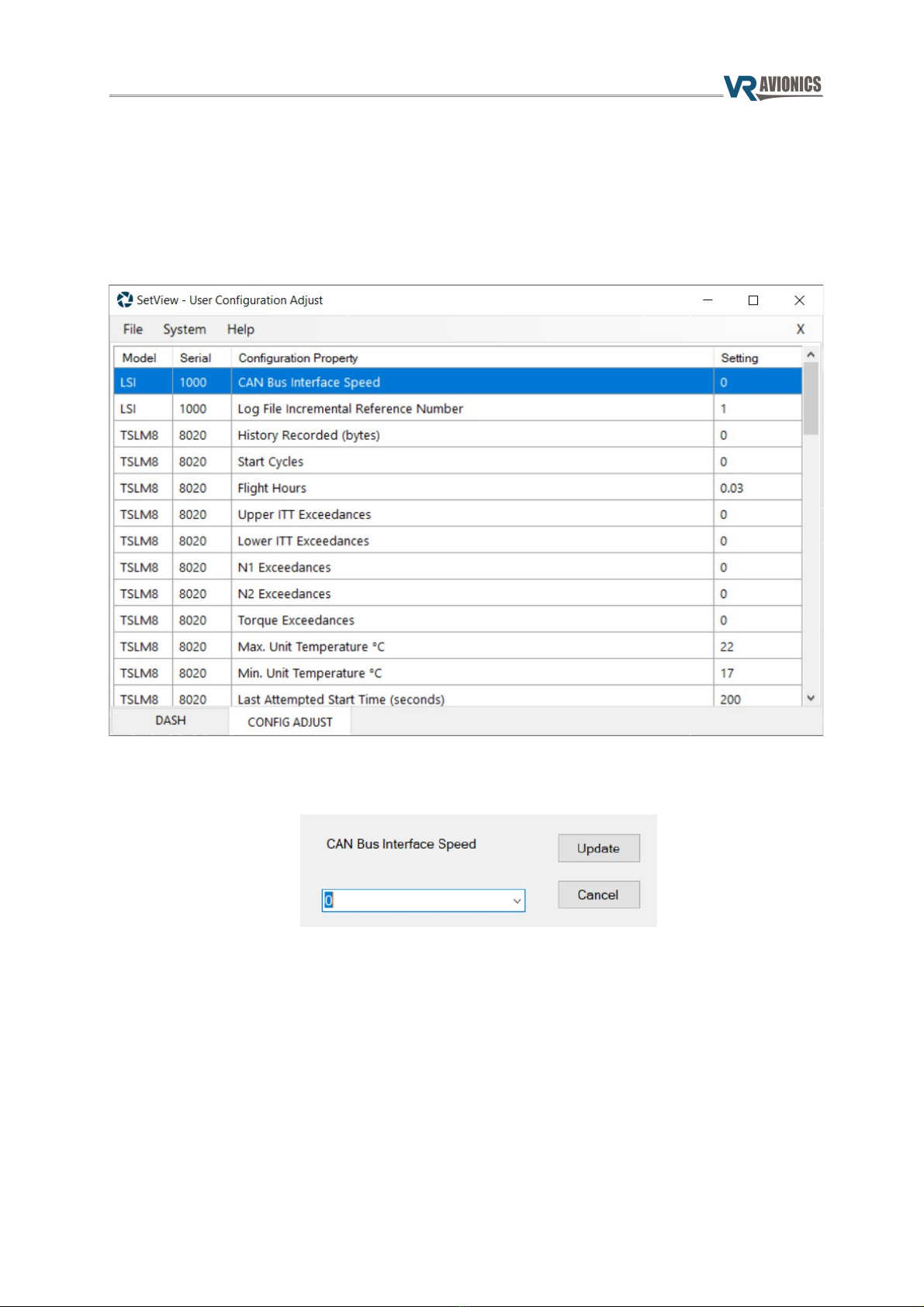
Task: Select the CAN Bus Interface Speed row
Action: coord(458,382)
